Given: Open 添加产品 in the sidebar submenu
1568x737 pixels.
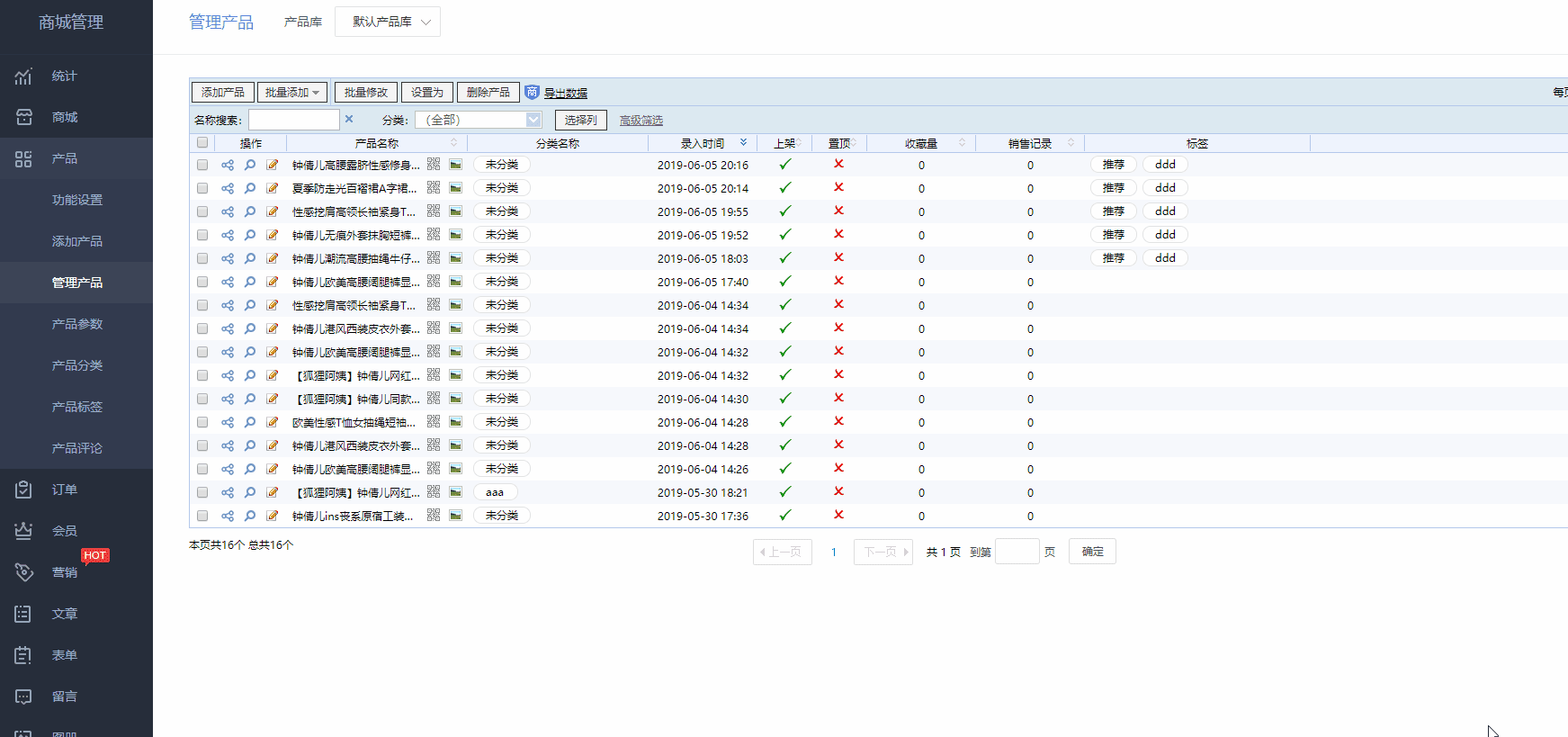Looking at the screenshot, I should coord(77,241).
